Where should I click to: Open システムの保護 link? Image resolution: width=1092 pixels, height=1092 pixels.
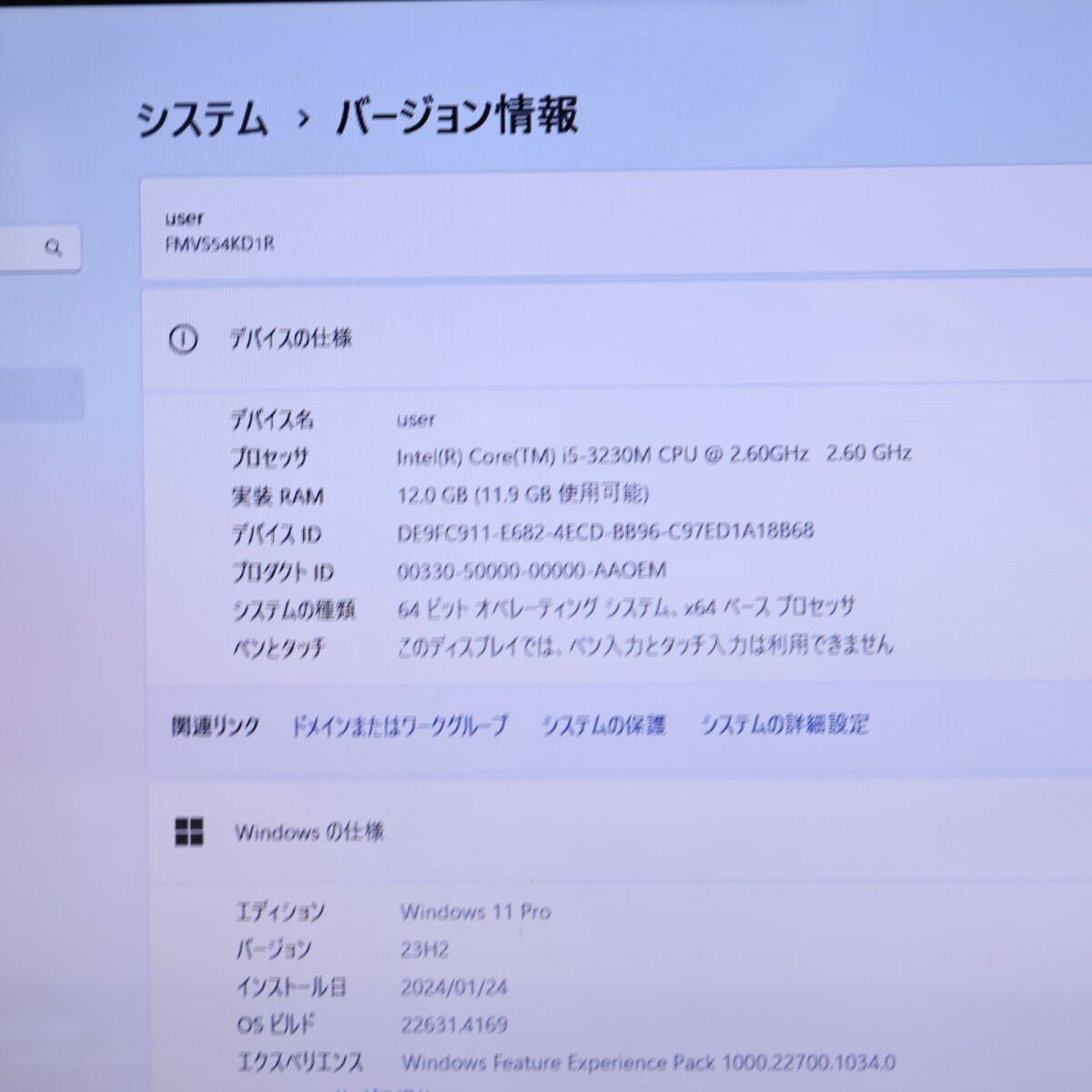[x=603, y=725]
